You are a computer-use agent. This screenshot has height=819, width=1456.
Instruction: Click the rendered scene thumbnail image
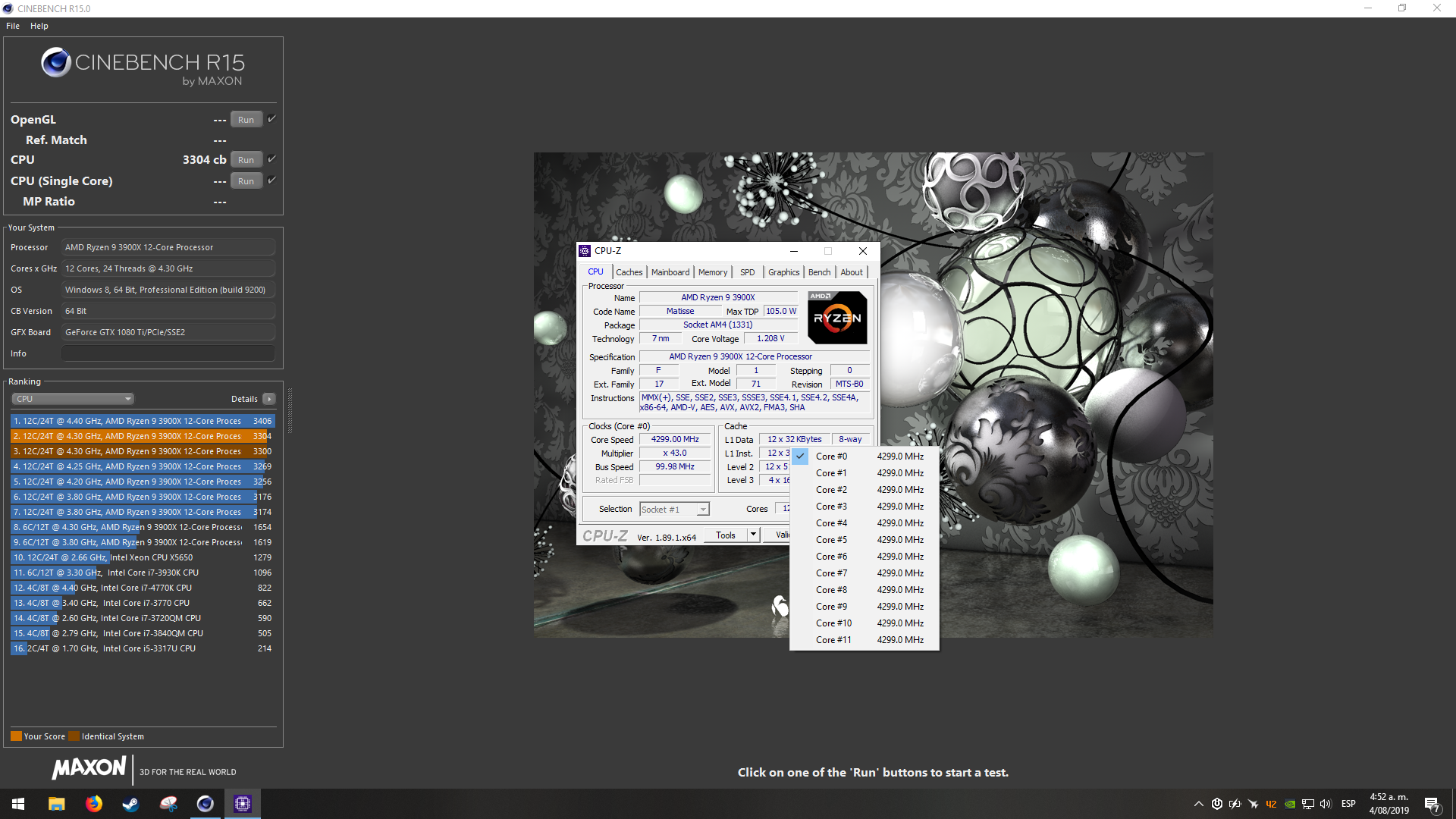873,394
